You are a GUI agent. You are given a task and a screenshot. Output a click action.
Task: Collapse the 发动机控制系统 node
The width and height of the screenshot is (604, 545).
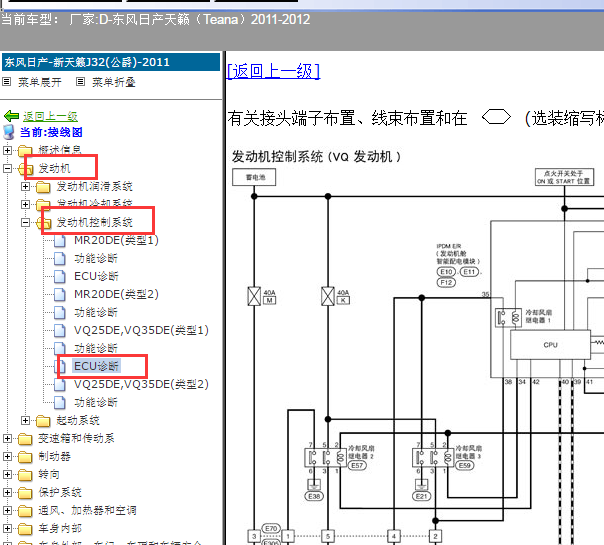tap(25, 222)
